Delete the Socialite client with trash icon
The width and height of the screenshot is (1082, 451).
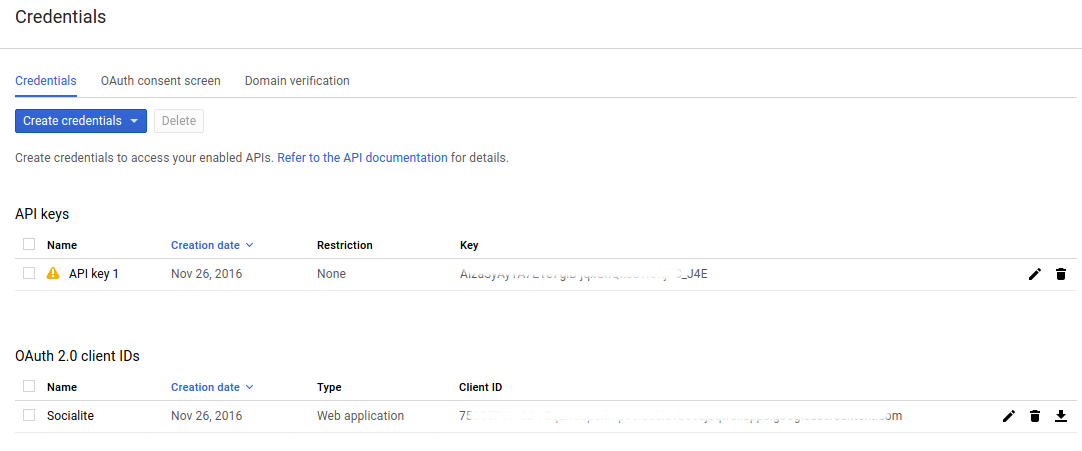pyautogui.click(x=1035, y=416)
